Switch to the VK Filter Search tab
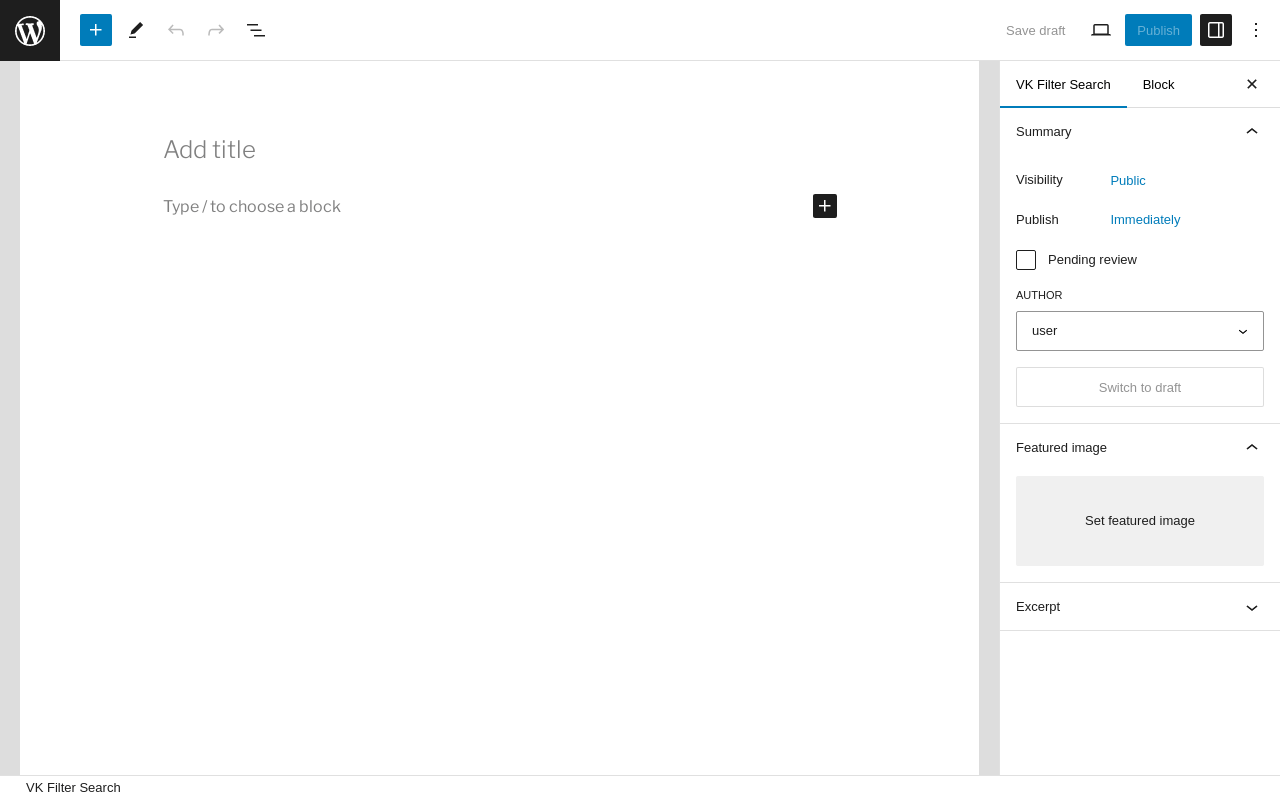 [1063, 84]
